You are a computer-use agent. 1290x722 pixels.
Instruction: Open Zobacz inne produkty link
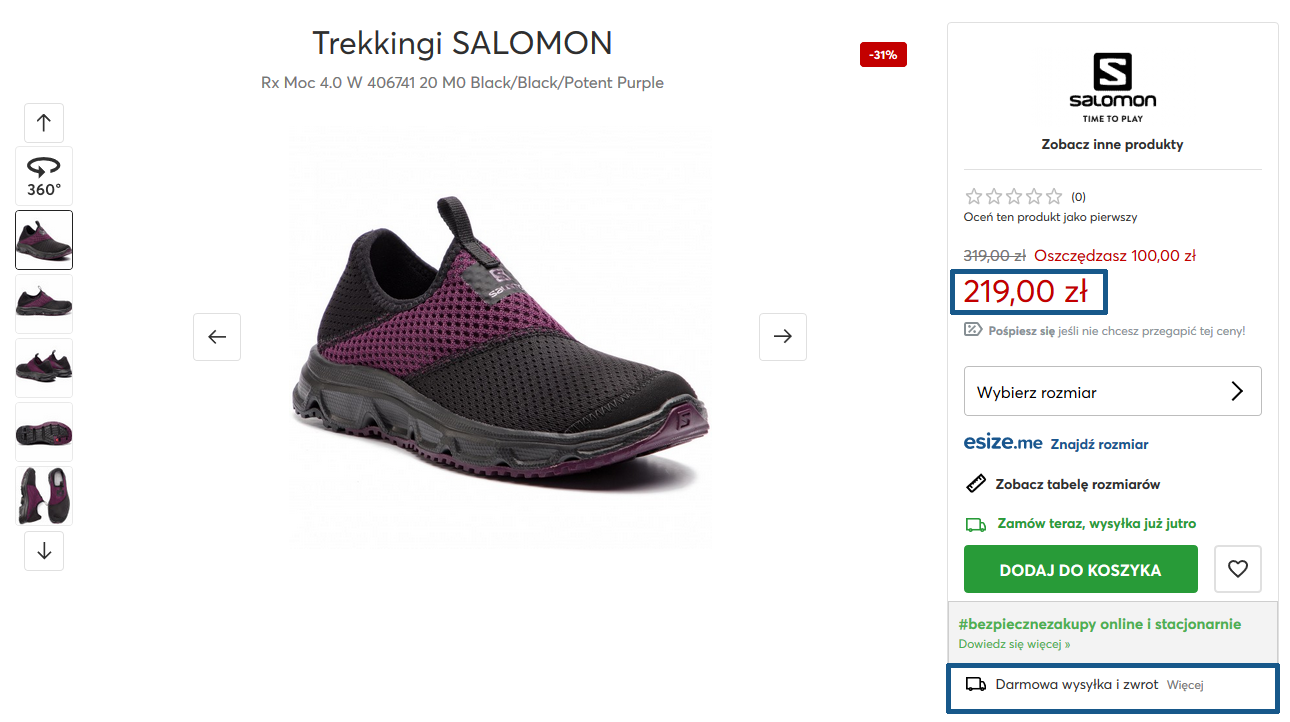tap(1112, 144)
